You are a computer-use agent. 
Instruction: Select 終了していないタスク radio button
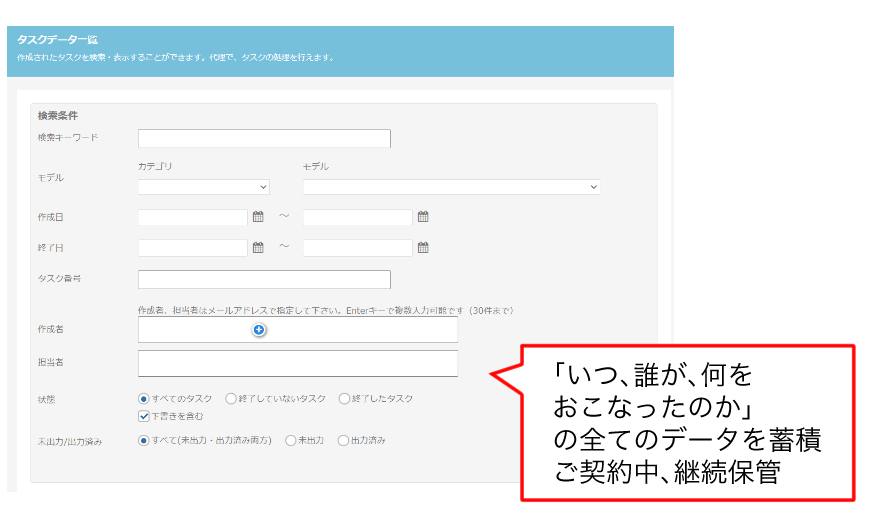tap(231, 399)
